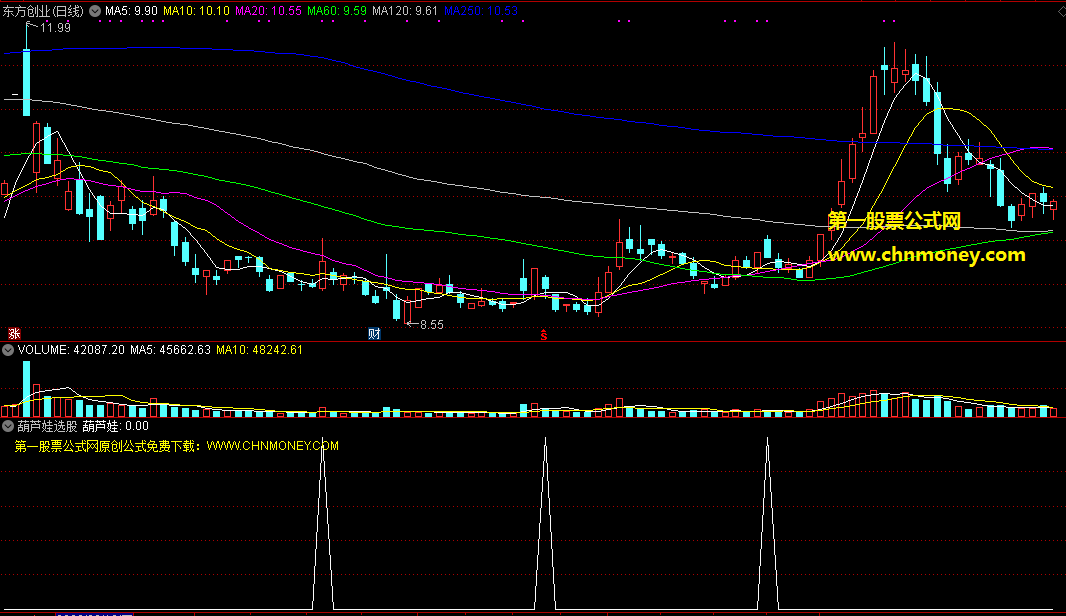Image resolution: width=1066 pixels, height=616 pixels.
Task: Click the red 涨 marker icon
Action: pyautogui.click(x=14, y=334)
